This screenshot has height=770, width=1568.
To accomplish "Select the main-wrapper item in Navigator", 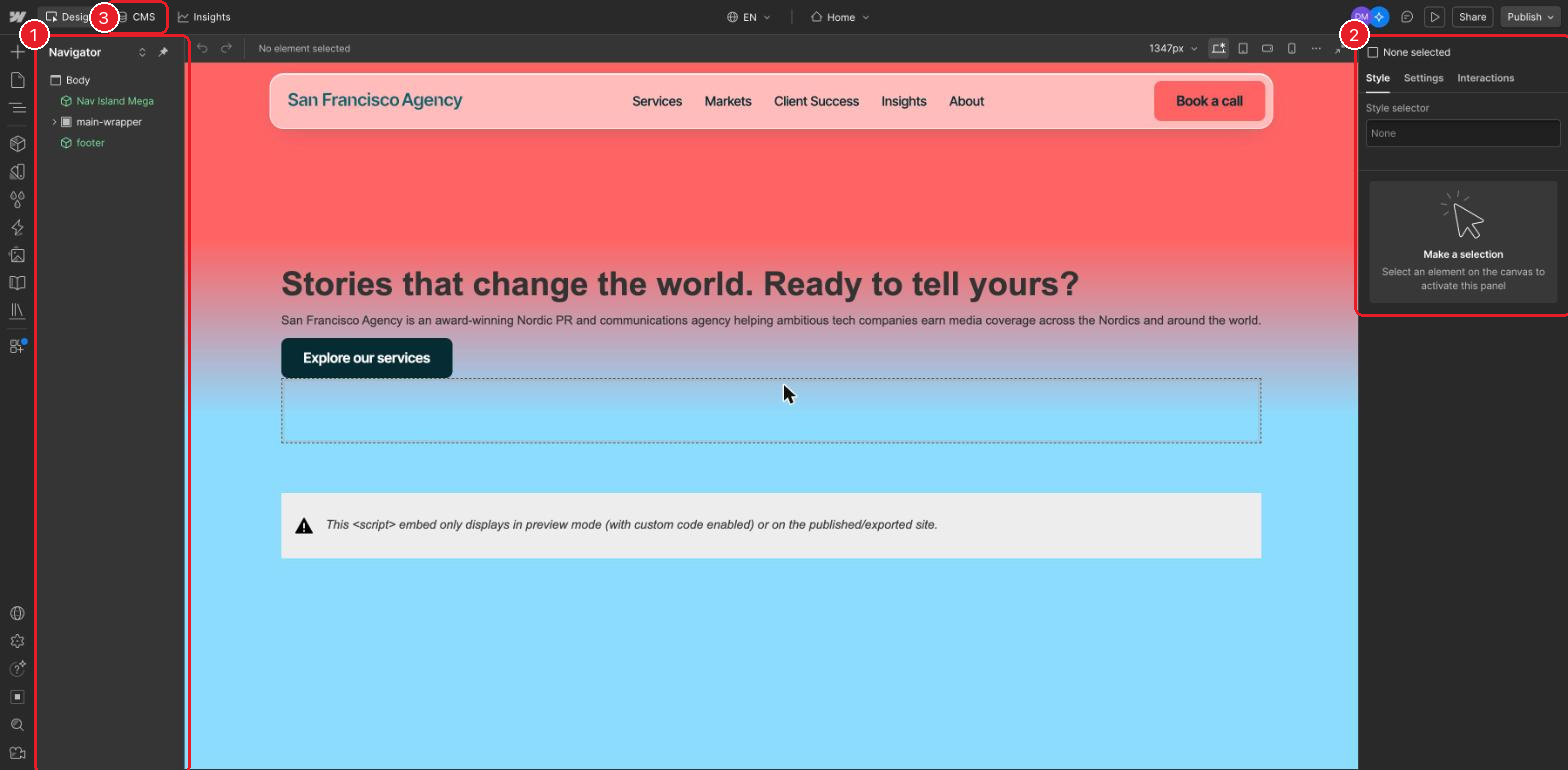I will click(x=110, y=122).
